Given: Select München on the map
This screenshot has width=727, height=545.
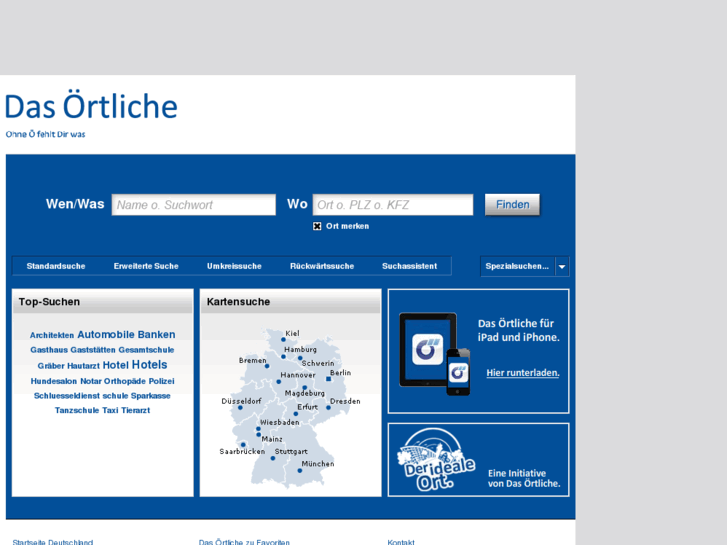Looking at the screenshot, I should (x=318, y=464).
